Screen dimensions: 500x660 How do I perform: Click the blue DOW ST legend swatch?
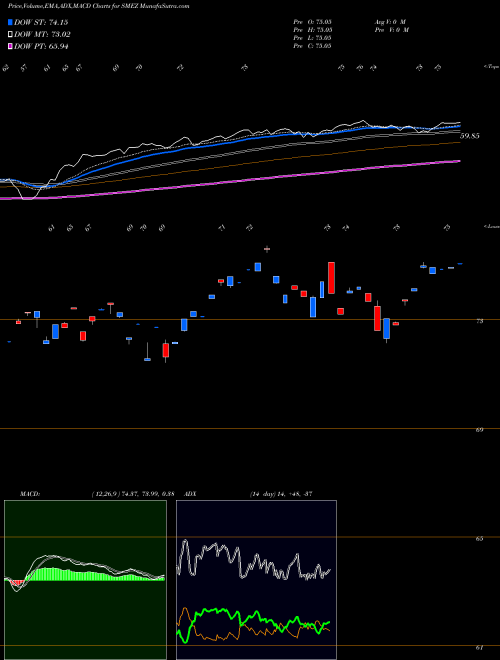click(x=10, y=22)
